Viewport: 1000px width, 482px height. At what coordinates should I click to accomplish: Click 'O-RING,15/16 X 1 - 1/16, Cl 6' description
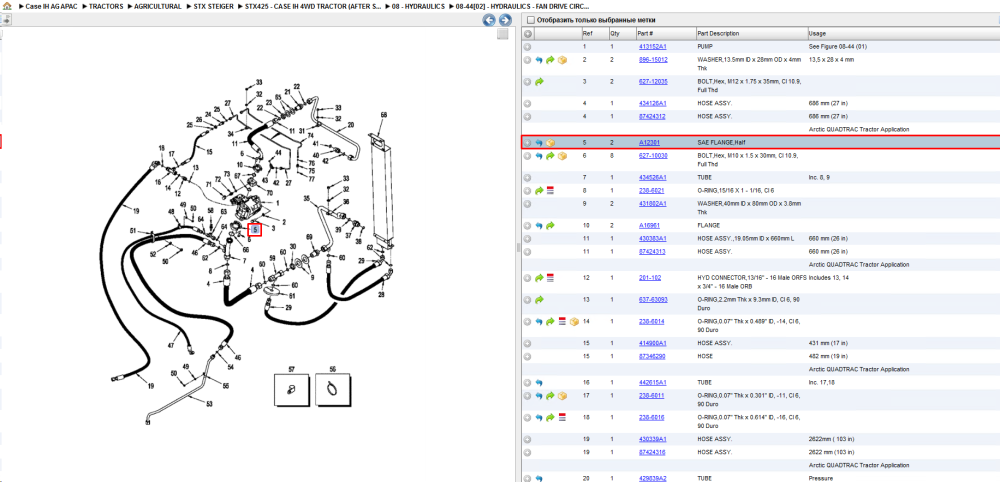[x=735, y=190]
